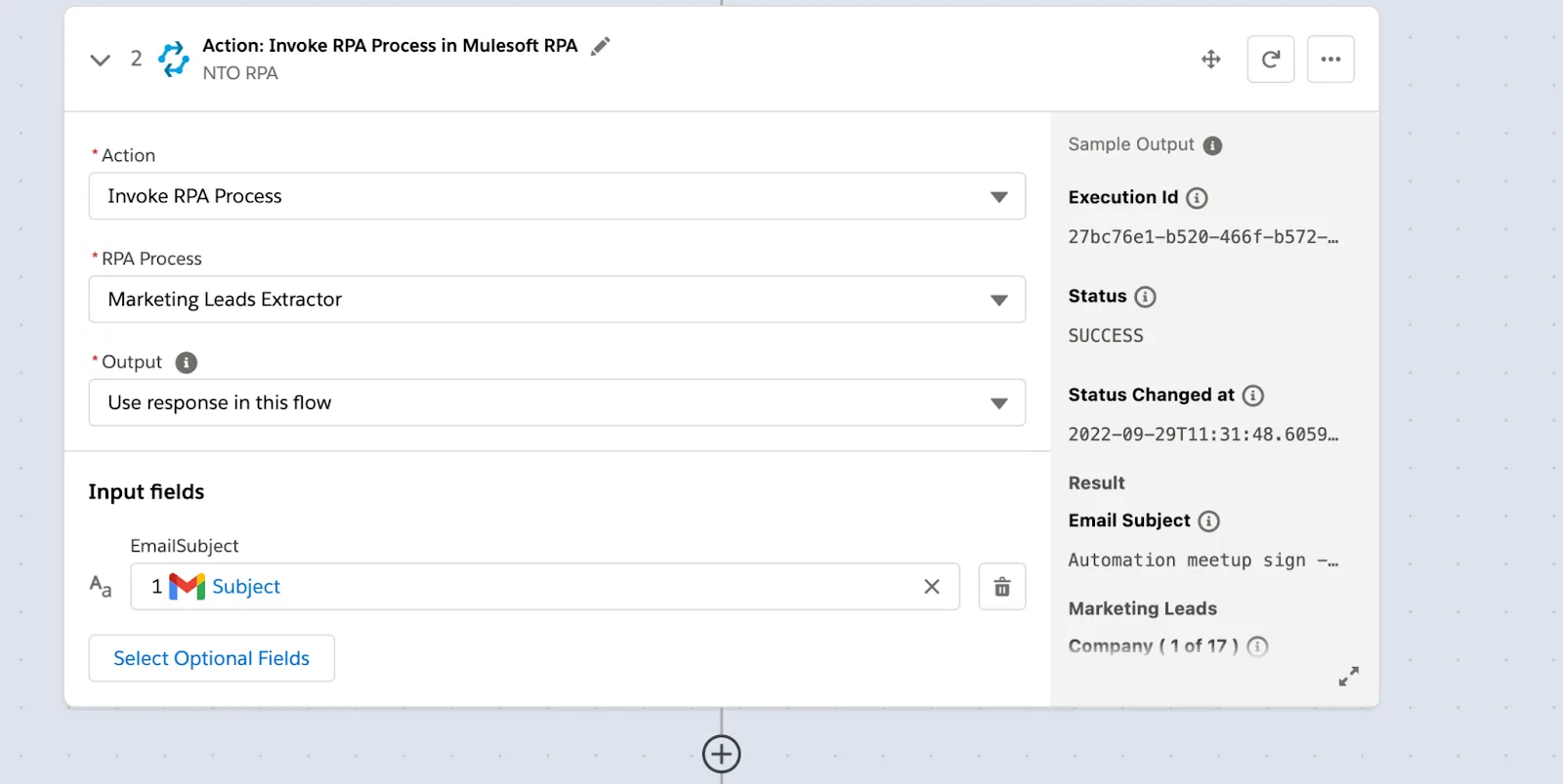Open the Output response dropdown
The image size is (1563, 784).
pyautogui.click(x=557, y=403)
